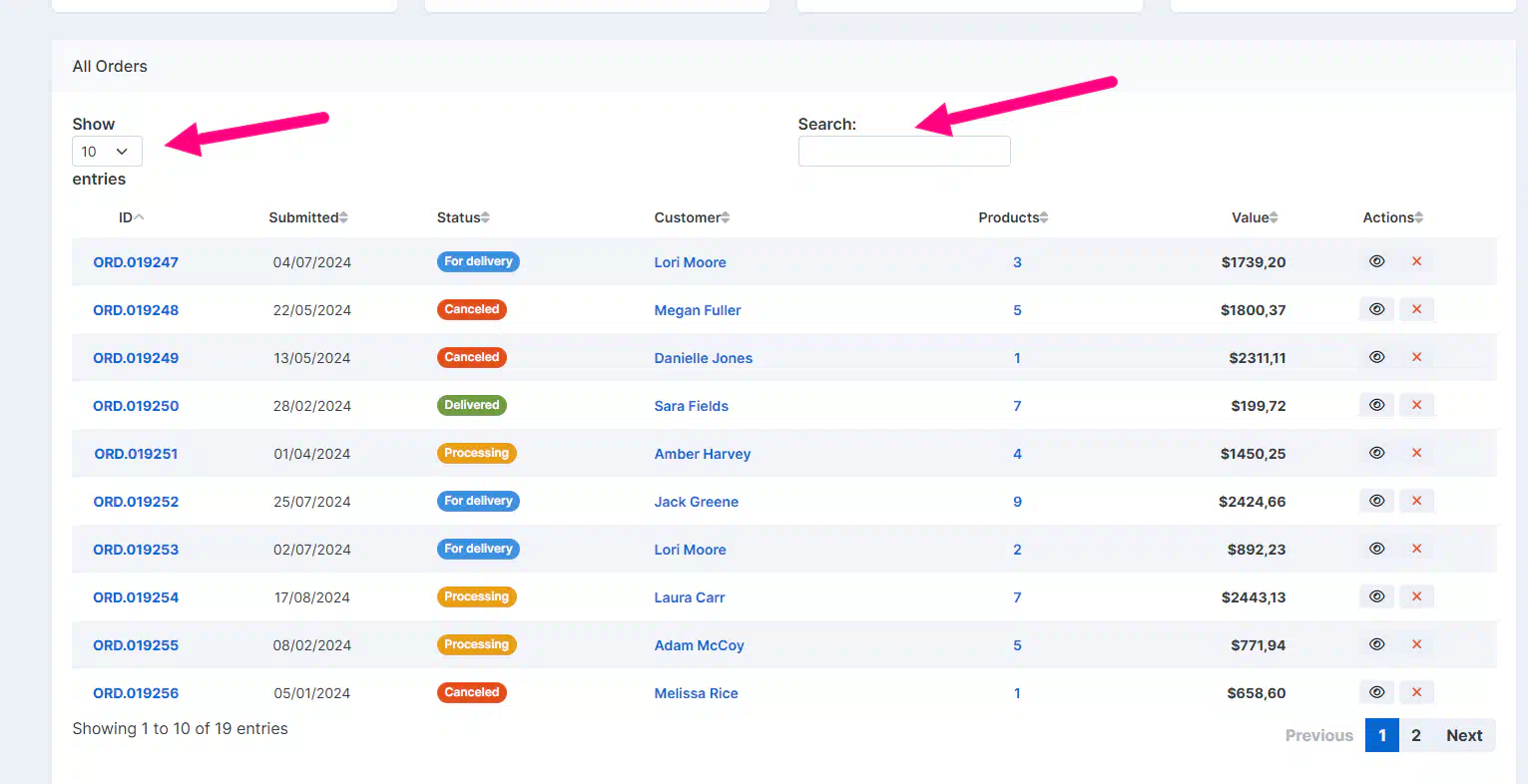Image resolution: width=1528 pixels, height=784 pixels.
Task: Remove Sara Fields order via X icon
Action: 1416,405
